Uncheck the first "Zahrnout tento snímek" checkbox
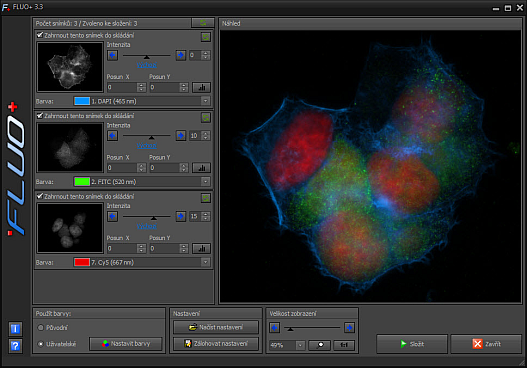 [x=40, y=35]
